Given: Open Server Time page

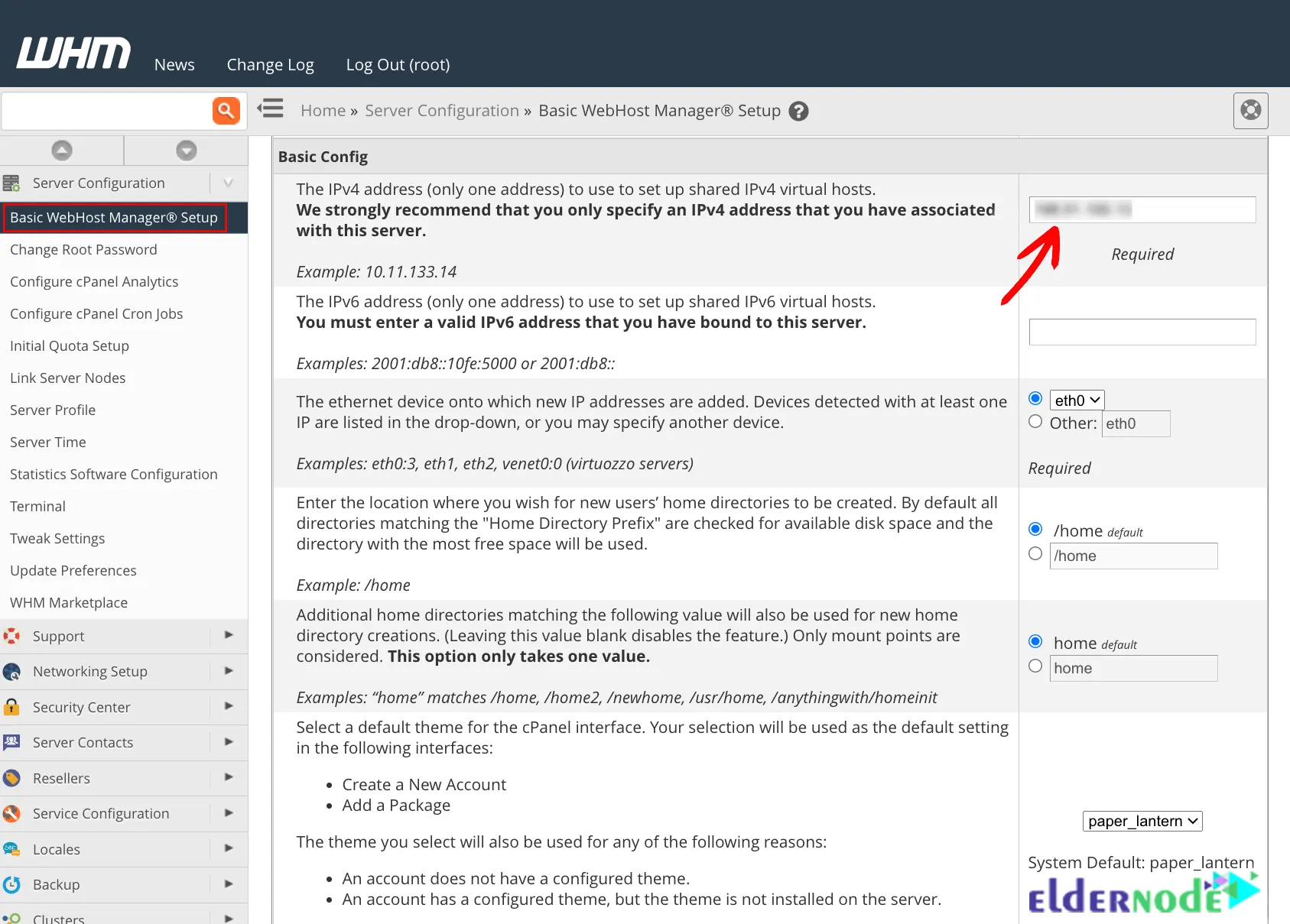Looking at the screenshot, I should coord(48,443).
